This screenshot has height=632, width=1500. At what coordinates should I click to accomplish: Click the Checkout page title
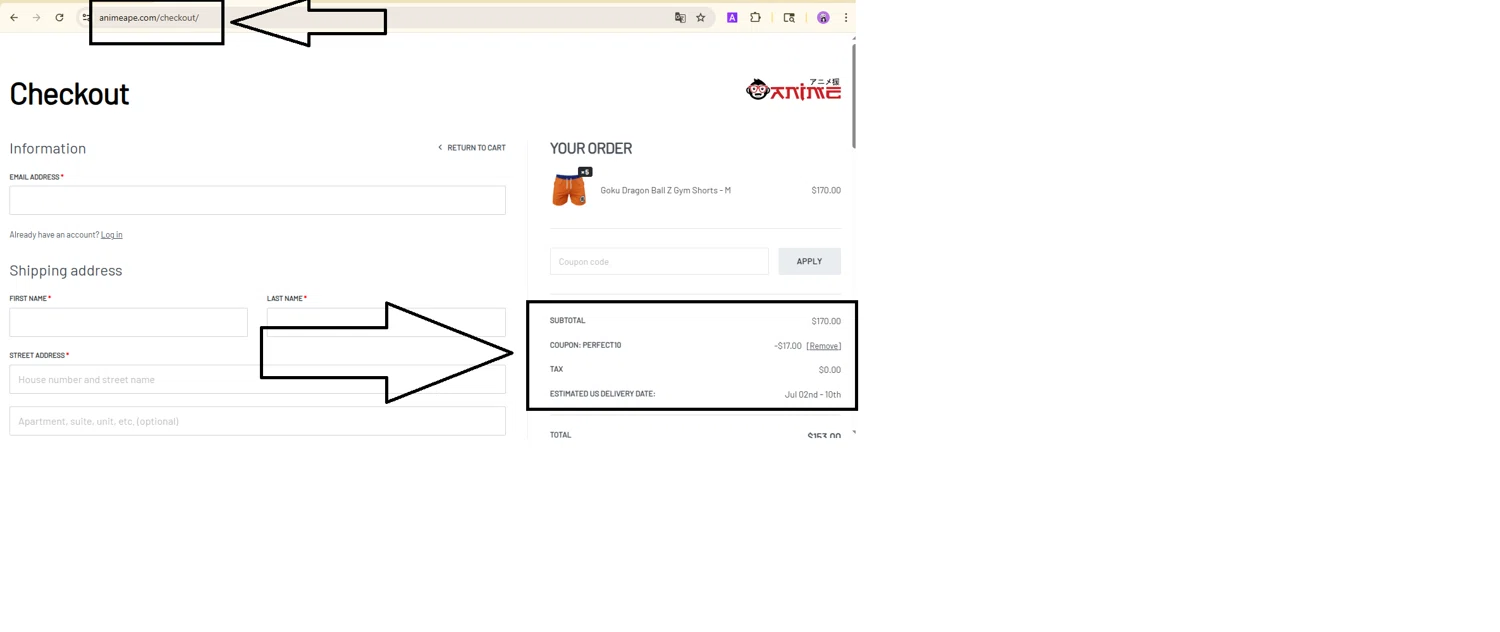[69, 93]
